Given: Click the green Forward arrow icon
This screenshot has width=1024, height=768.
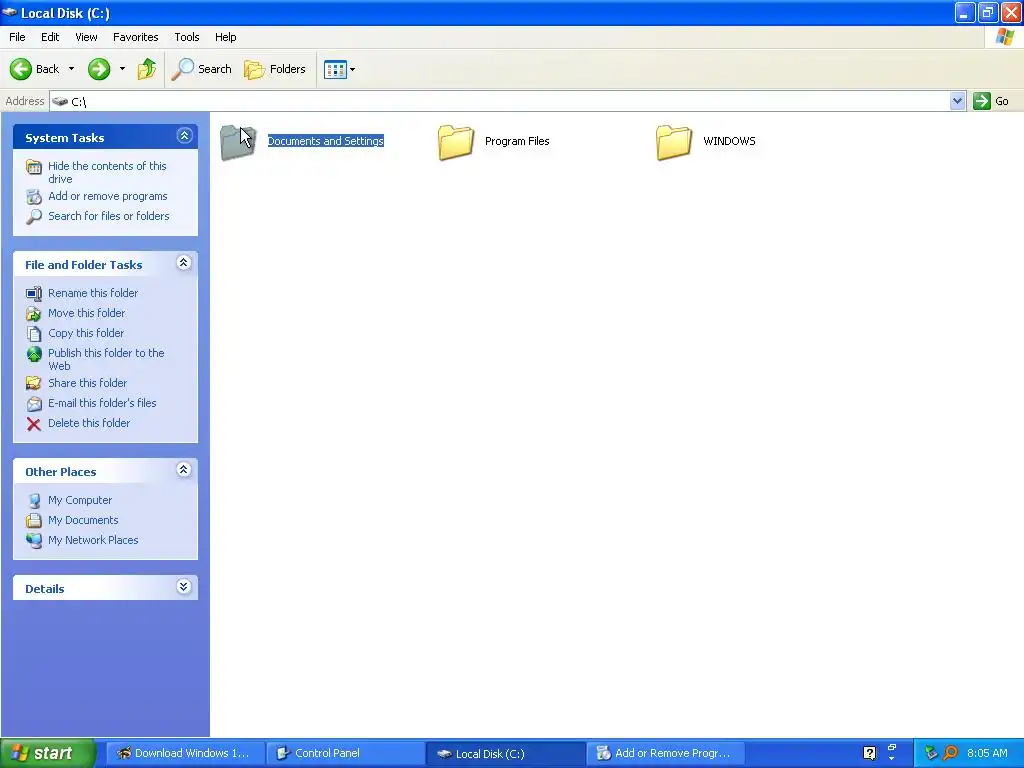Looking at the screenshot, I should (99, 69).
